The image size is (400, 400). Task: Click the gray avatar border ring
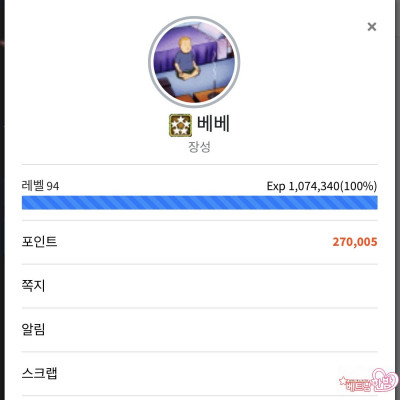point(194,18)
